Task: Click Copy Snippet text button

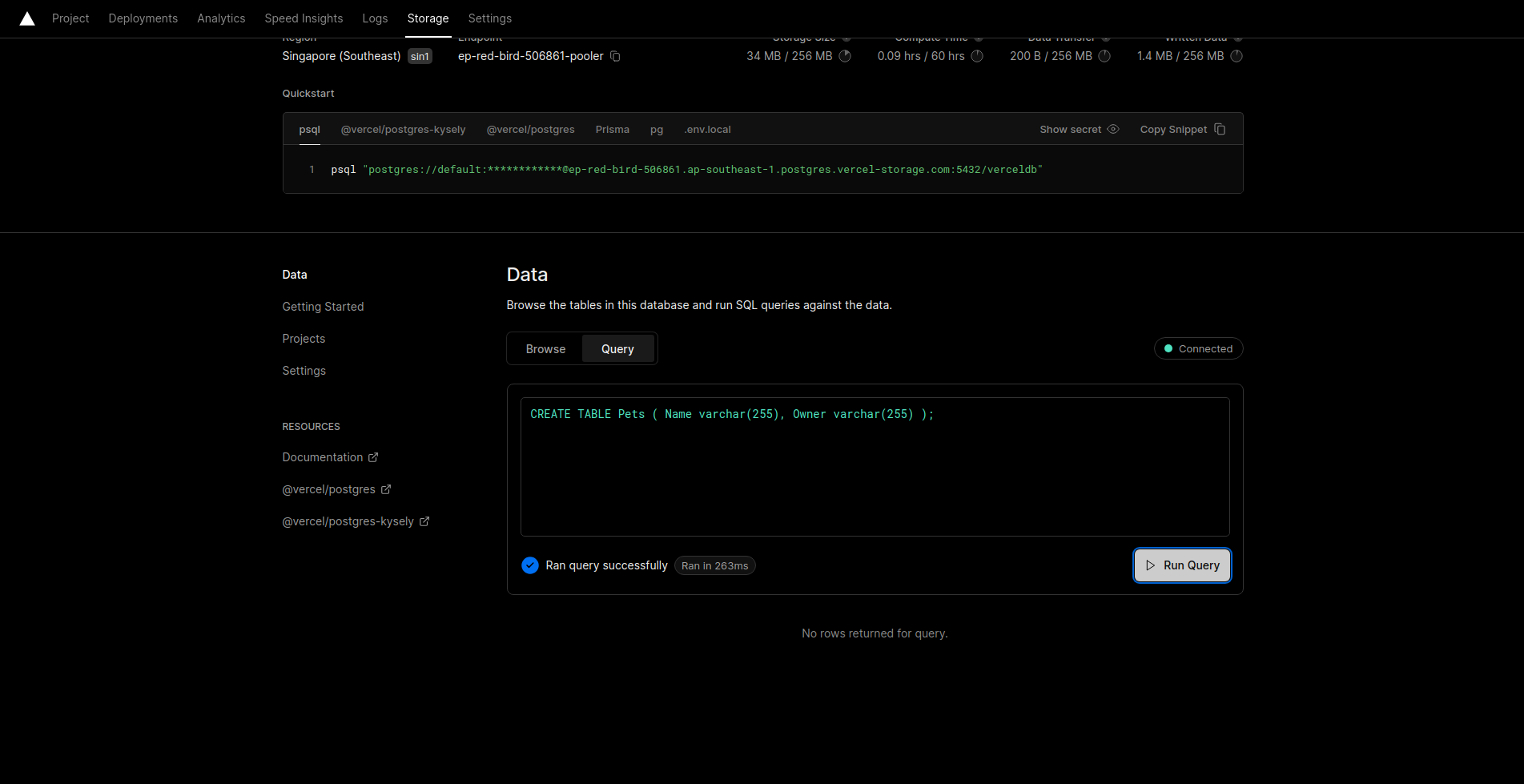Action: [x=1173, y=130]
